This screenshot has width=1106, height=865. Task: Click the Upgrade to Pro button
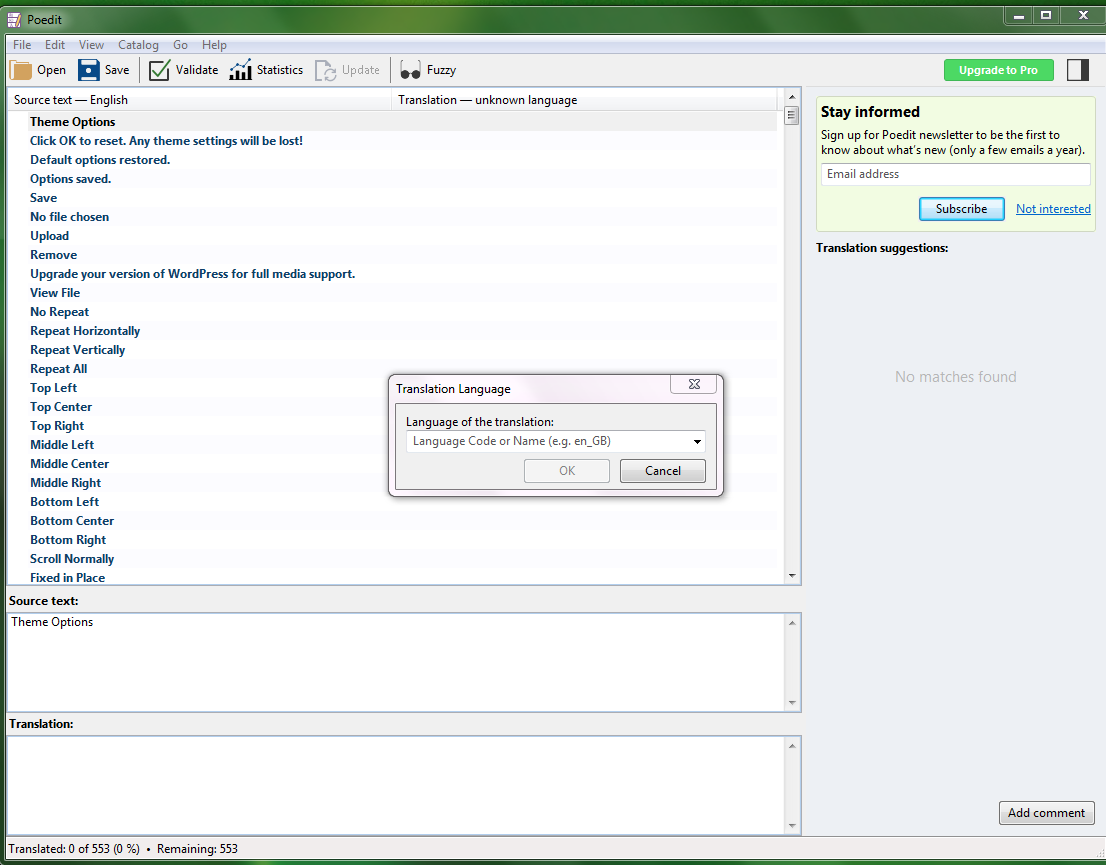click(x=998, y=70)
